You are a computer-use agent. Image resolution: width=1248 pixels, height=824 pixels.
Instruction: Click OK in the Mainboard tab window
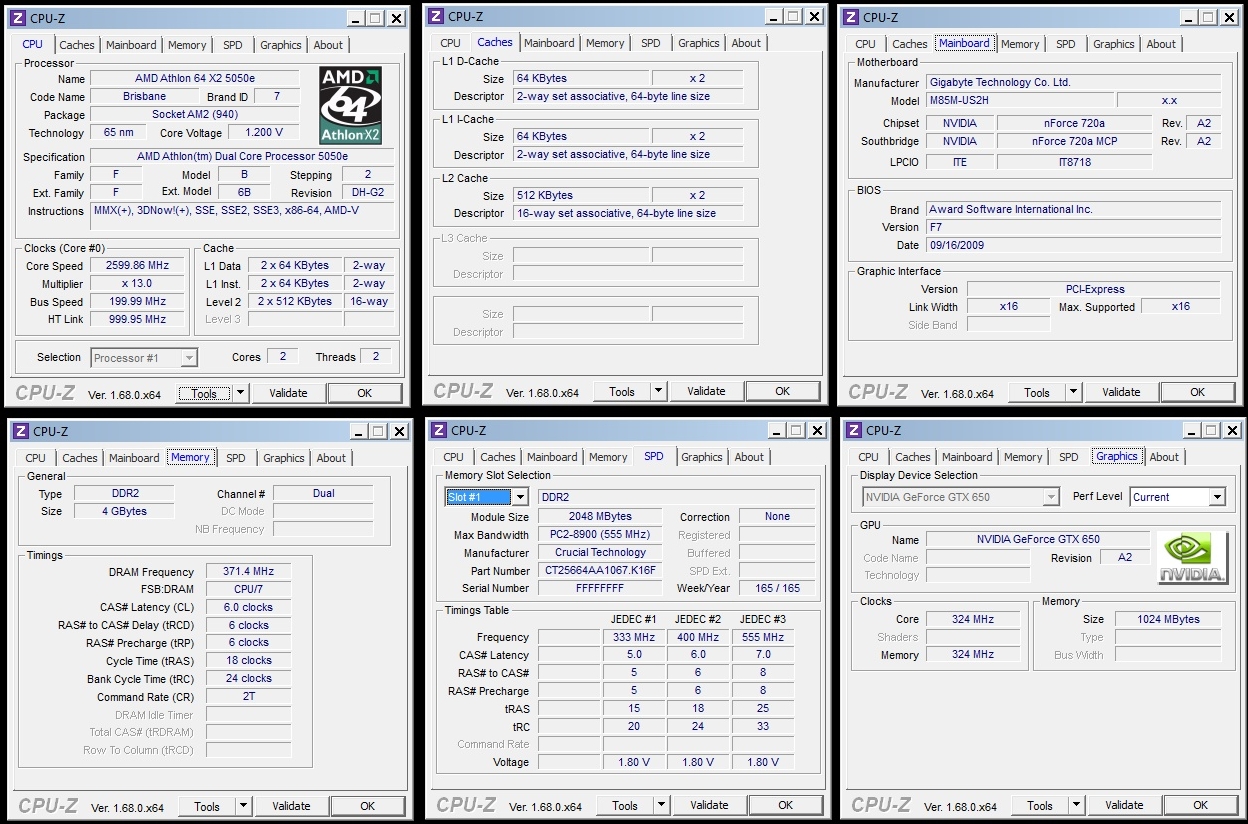pyautogui.click(x=1198, y=392)
